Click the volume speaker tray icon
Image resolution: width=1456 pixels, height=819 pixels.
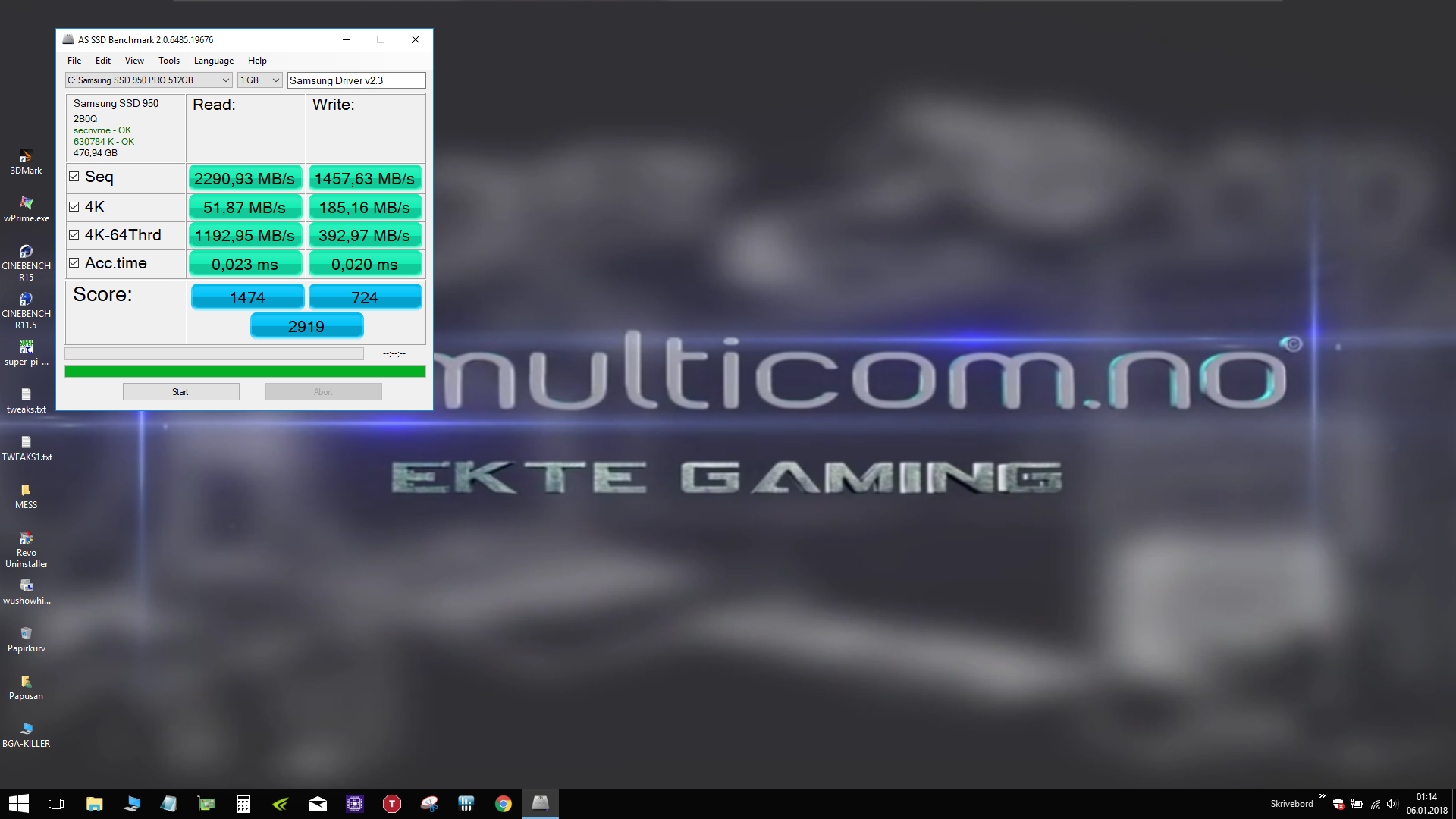(x=1392, y=804)
